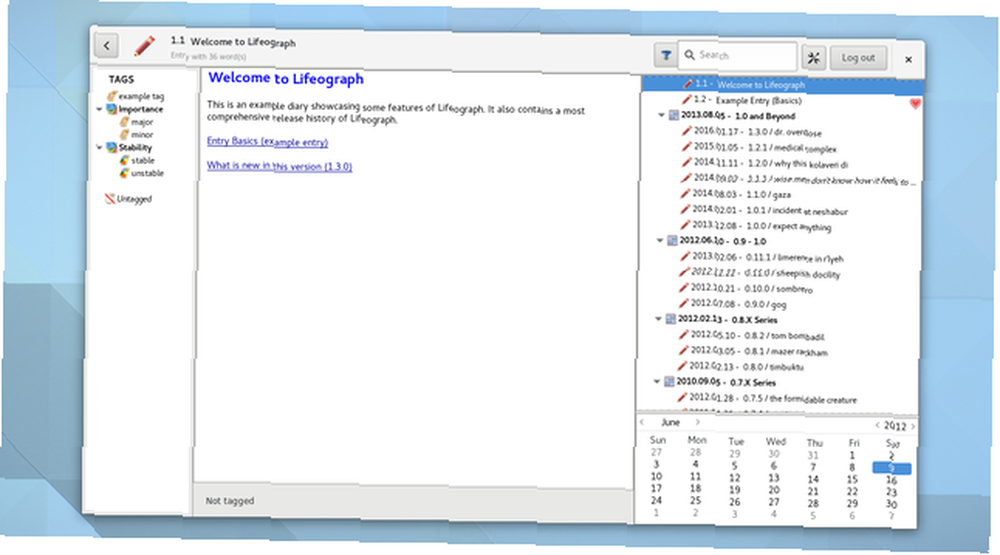The width and height of the screenshot is (1000, 555).
Task: Close the Lifeograph window
Action: (908, 59)
